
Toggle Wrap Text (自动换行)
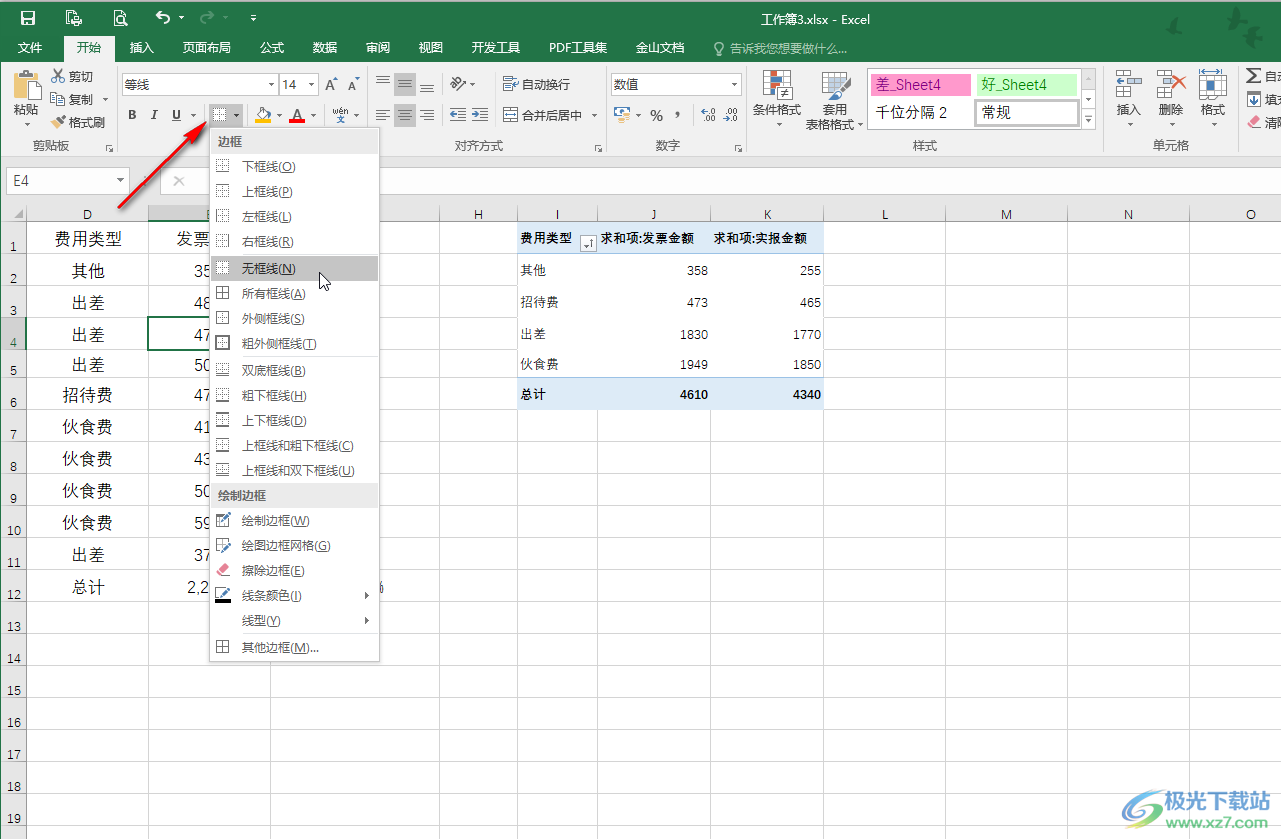(536, 84)
